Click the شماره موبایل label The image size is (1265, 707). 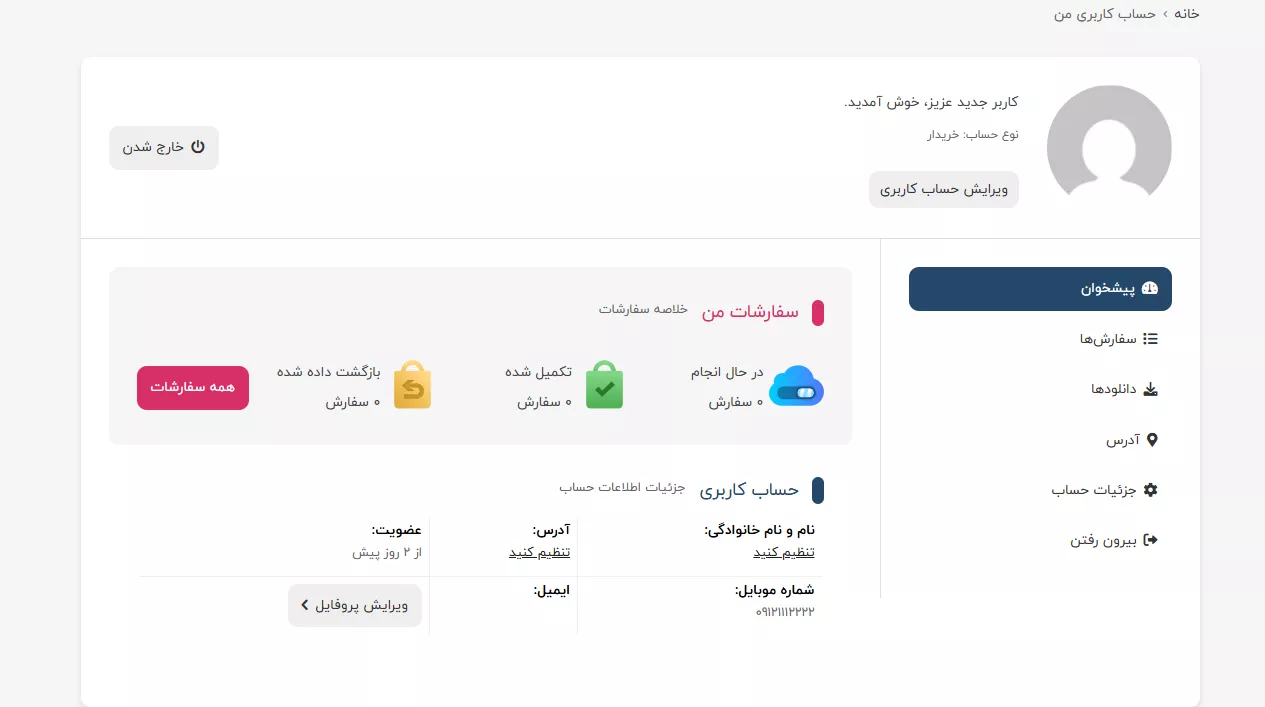(x=774, y=590)
